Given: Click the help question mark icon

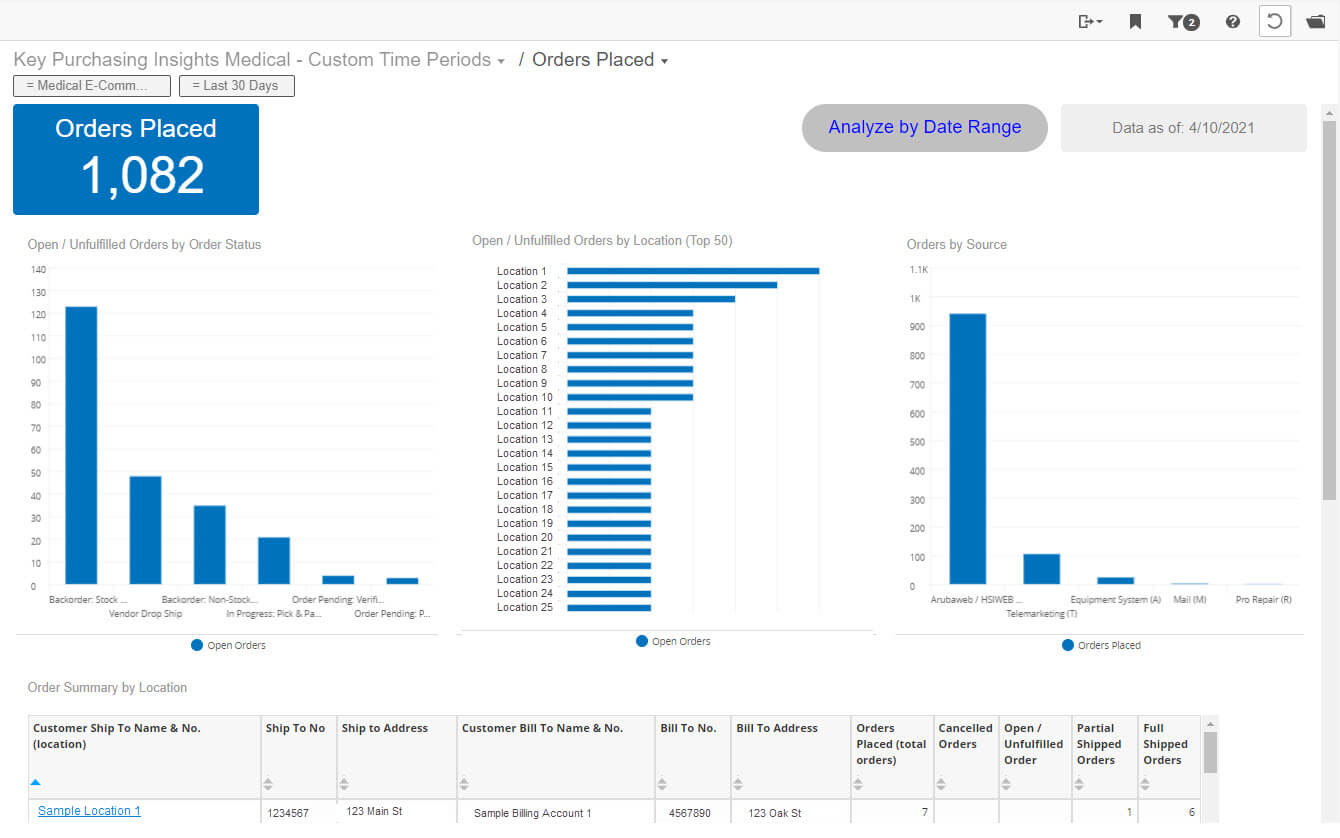Looking at the screenshot, I should (x=1233, y=21).
